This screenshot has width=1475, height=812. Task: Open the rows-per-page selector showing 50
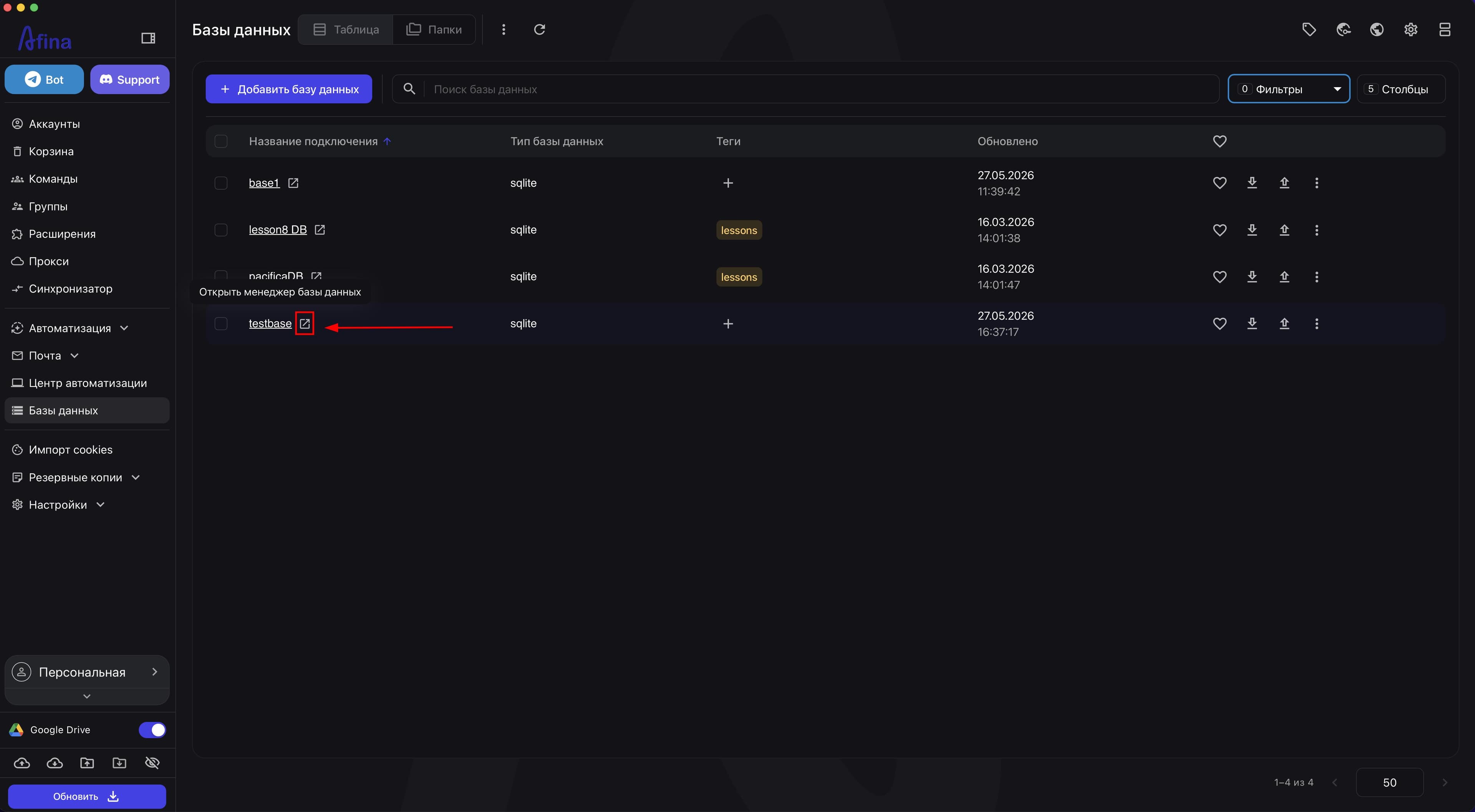pos(1390,782)
